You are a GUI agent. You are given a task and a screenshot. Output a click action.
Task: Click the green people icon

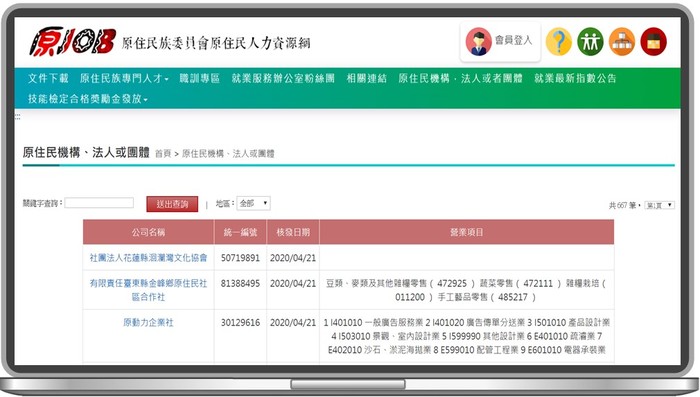[x=590, y=41]
